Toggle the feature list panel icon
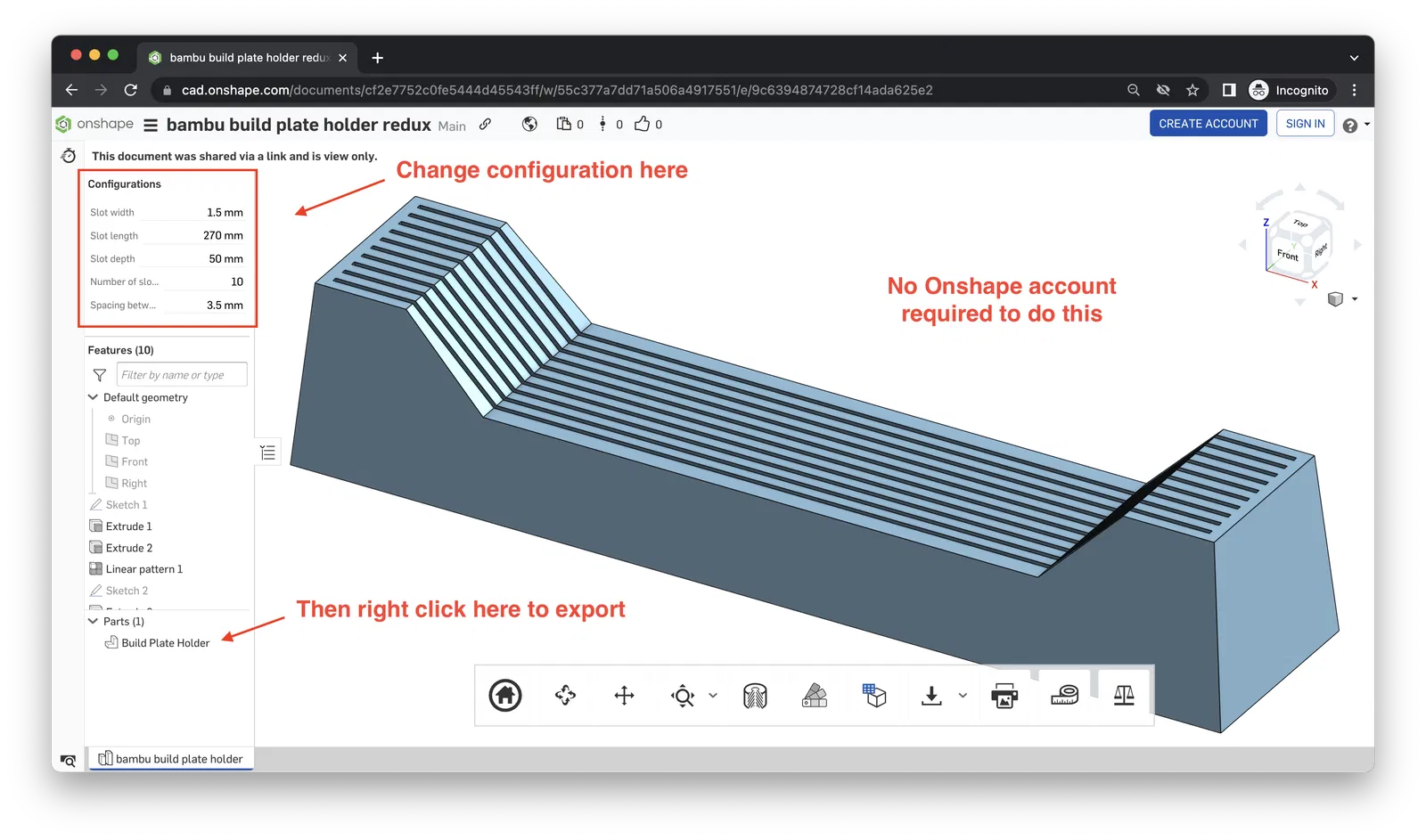The image size is (1426, 840). 267,453
